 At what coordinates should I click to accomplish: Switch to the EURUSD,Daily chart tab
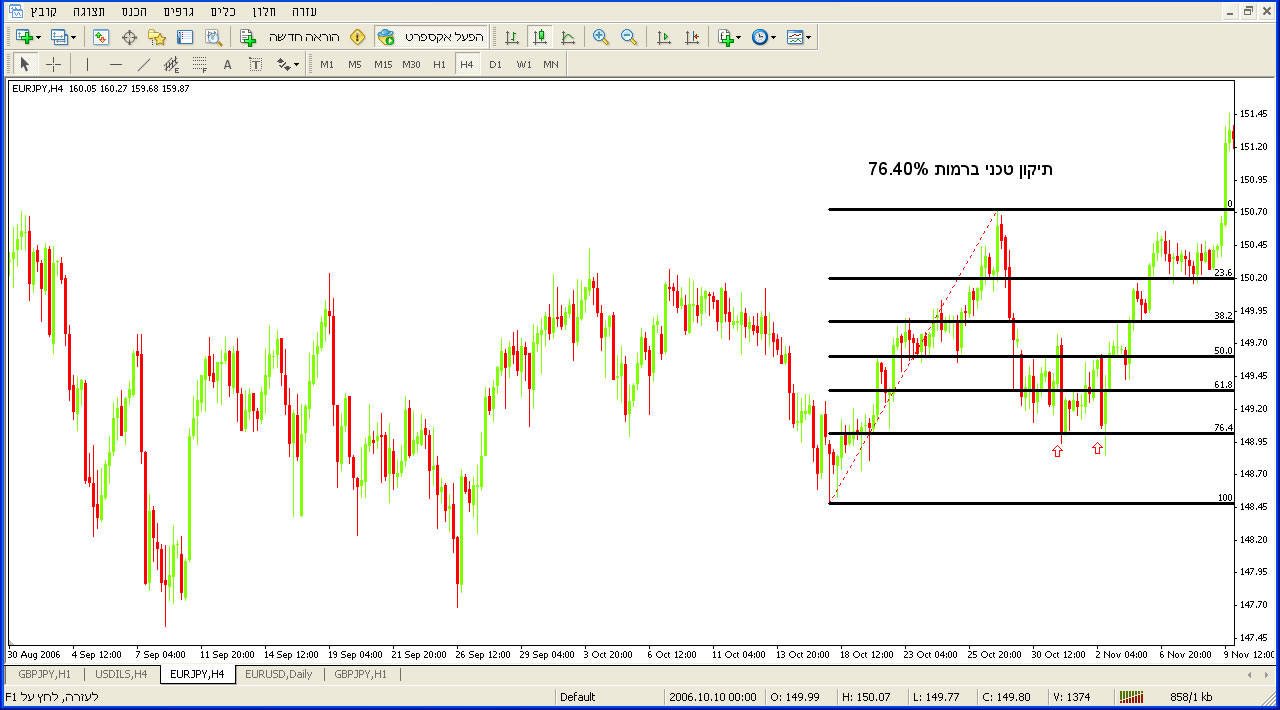(x=279, y=674)
